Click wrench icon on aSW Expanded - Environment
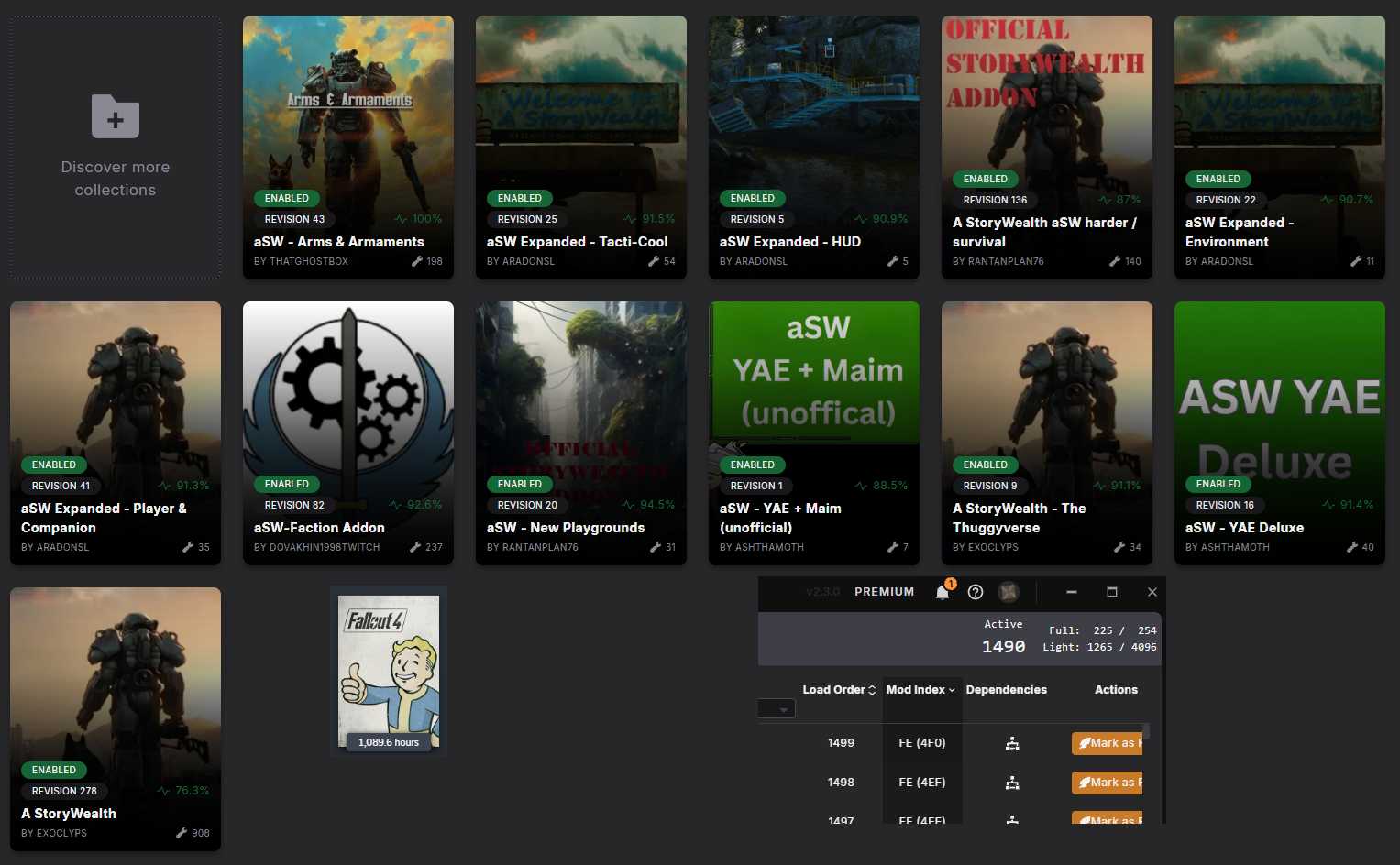This screenshot has width=1400, height=865. pos(1356,261)
